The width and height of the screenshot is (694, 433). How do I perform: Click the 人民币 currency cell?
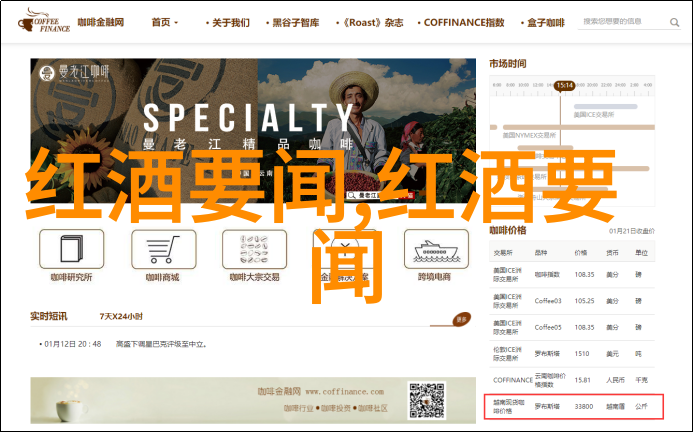coord(615,380)
